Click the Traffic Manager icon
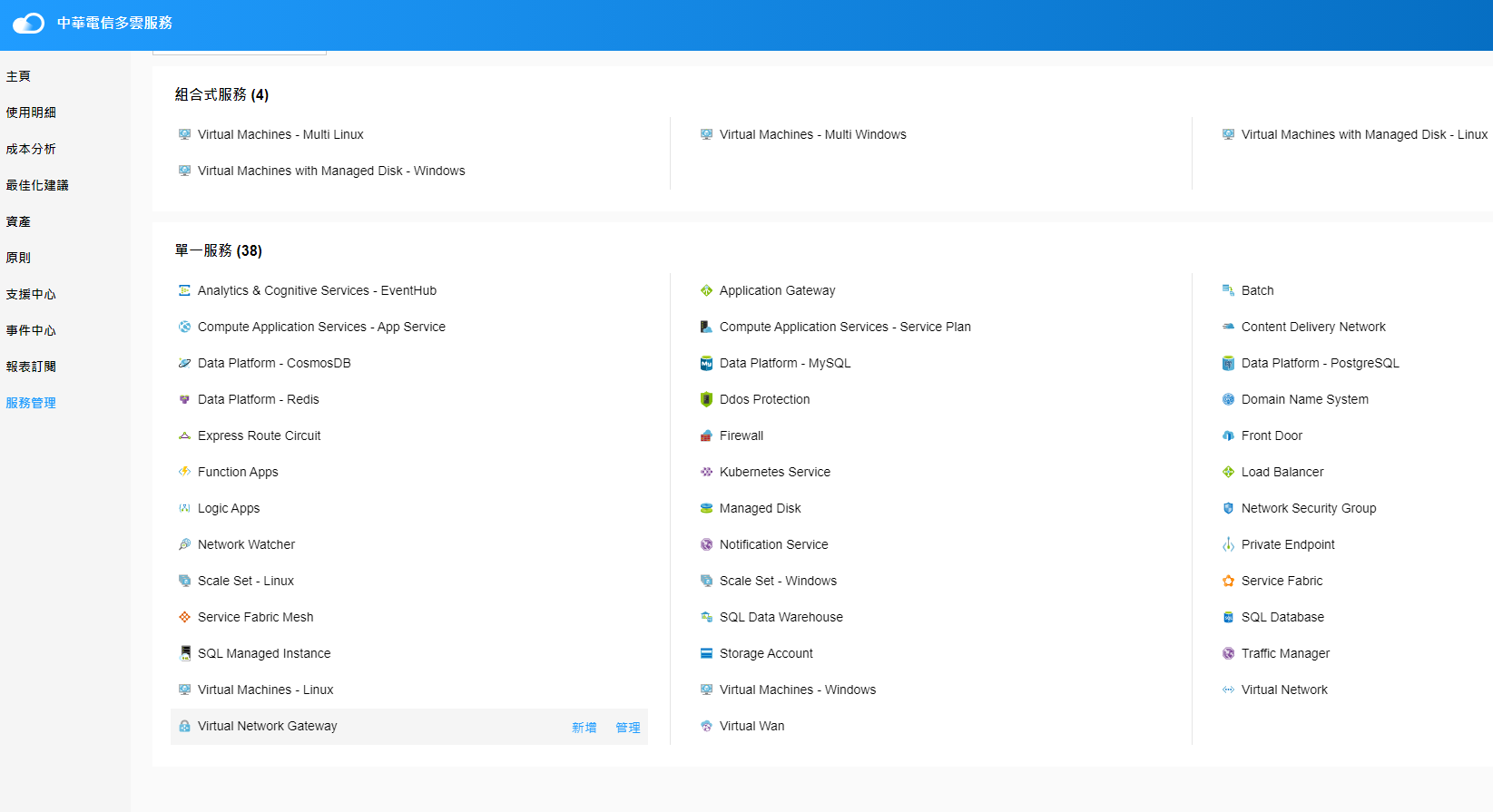 [x=1229, y=653]
